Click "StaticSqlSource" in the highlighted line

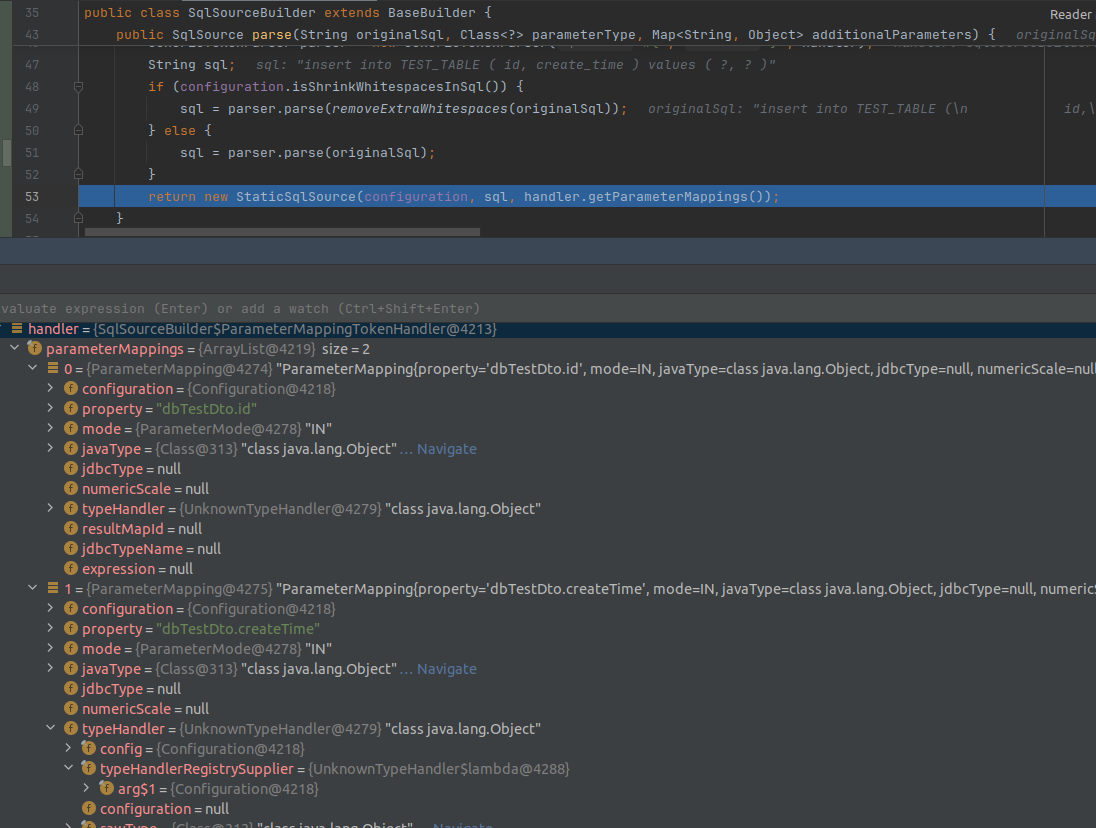click(296, 196)
